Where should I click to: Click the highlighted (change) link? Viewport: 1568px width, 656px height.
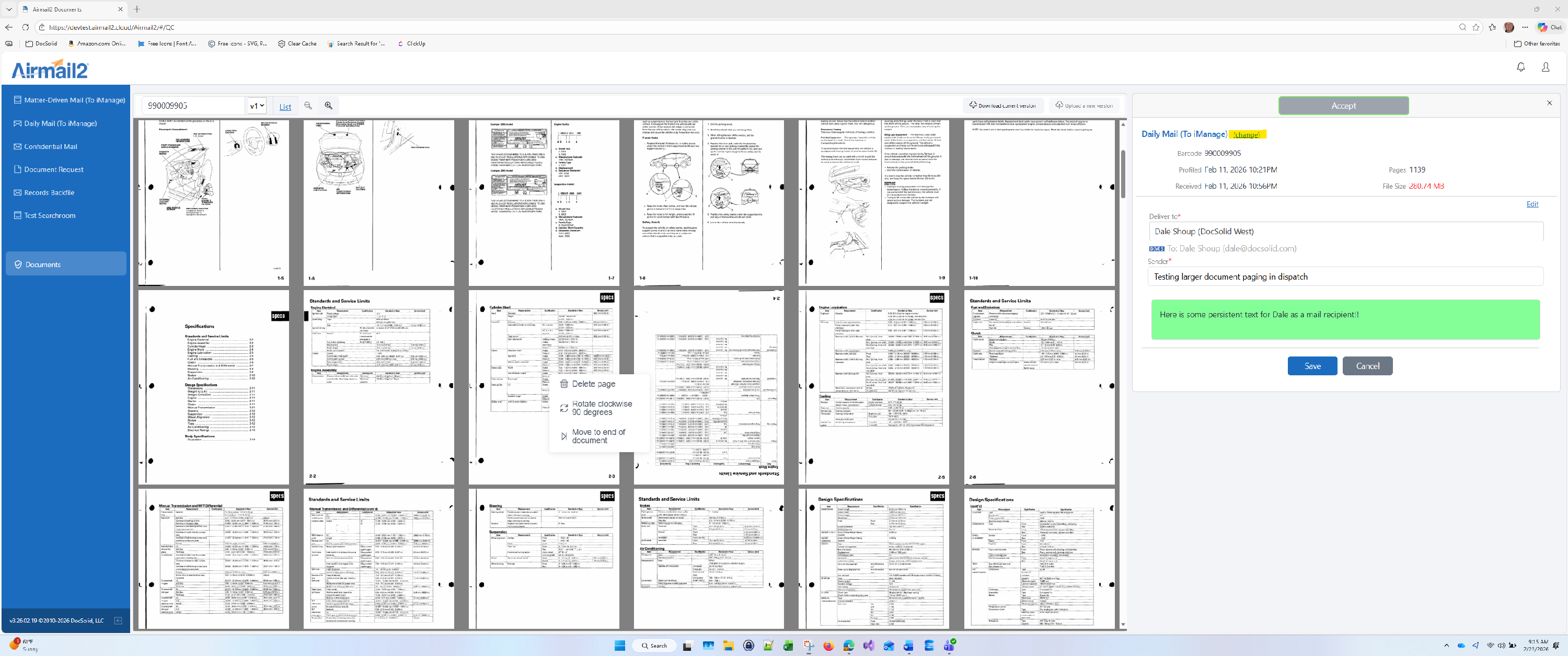tap(1247, 134)
